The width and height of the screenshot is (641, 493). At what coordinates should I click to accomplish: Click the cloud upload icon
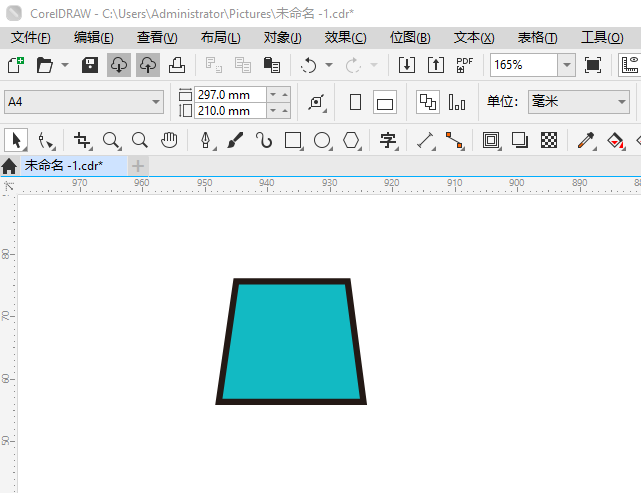coord(148,65)
